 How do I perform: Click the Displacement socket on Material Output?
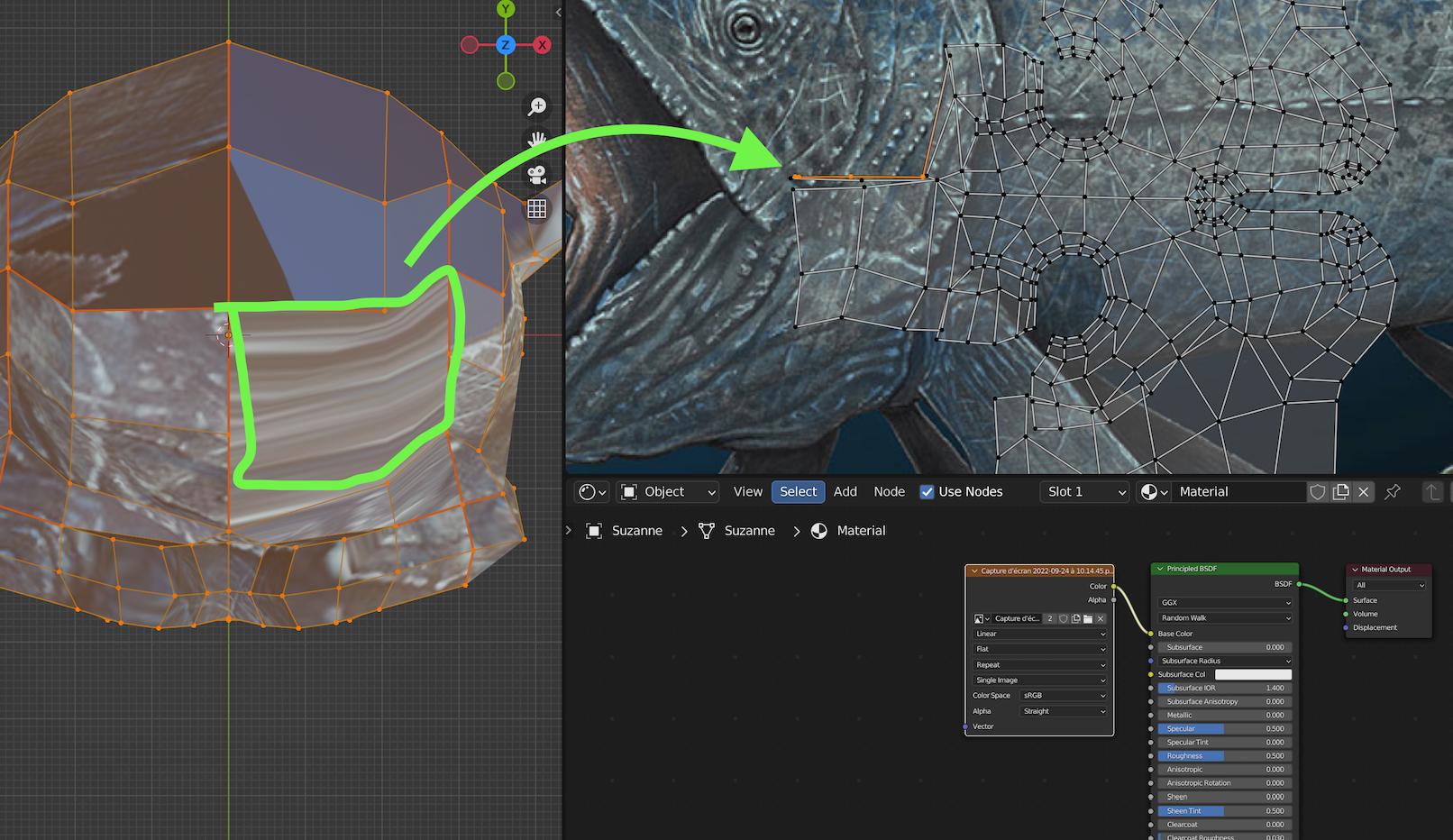[x=1346, y=628]
